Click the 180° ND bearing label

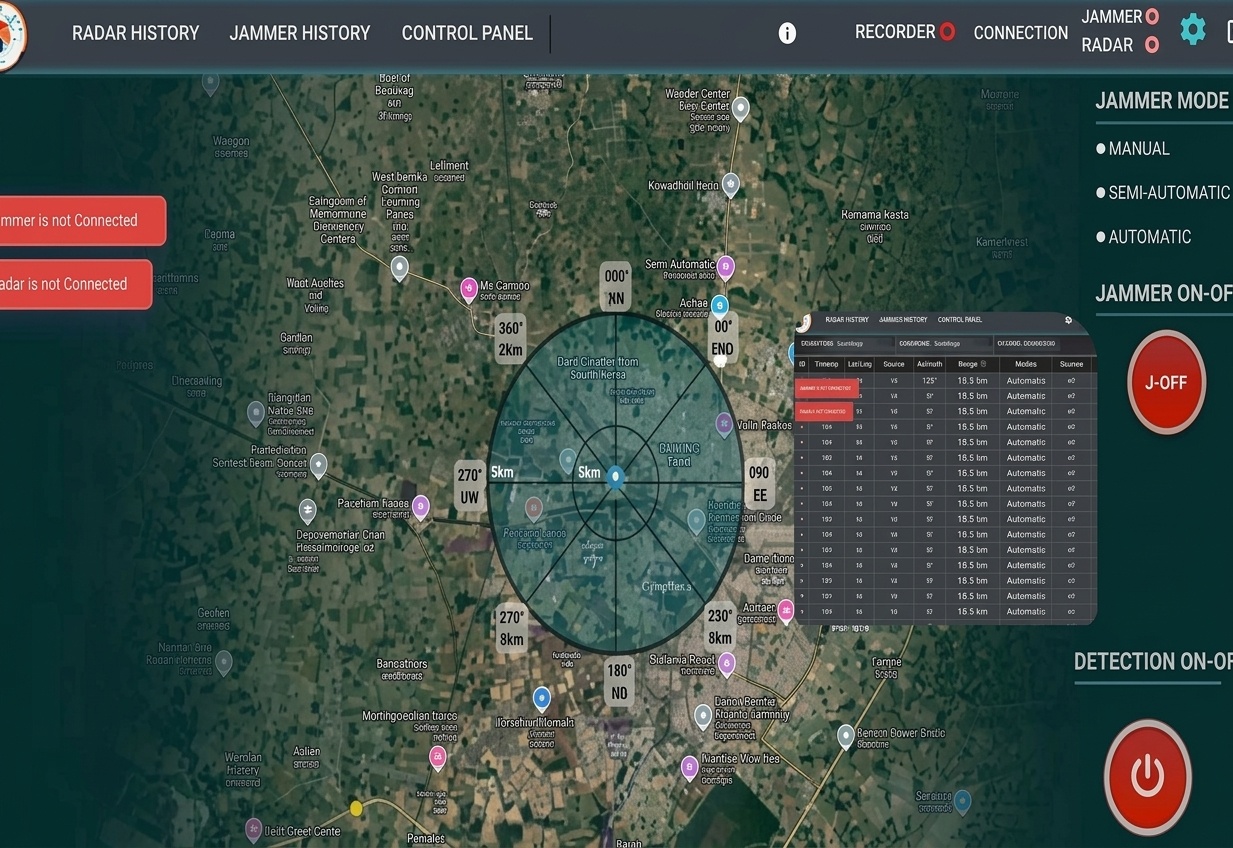pyautogui.click(x=619, y=683)
